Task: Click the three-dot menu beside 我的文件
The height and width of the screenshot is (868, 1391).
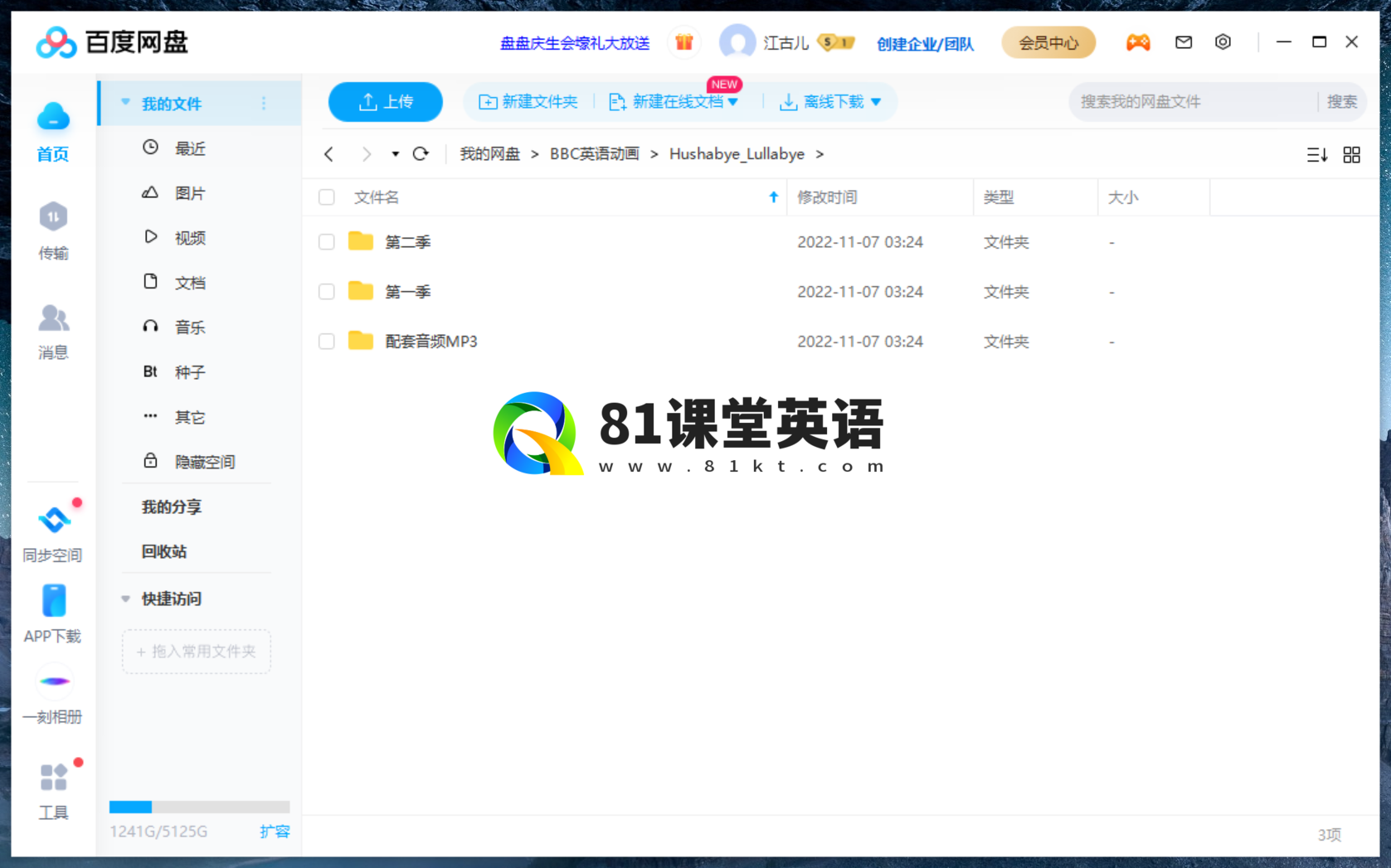Action: 264,104
